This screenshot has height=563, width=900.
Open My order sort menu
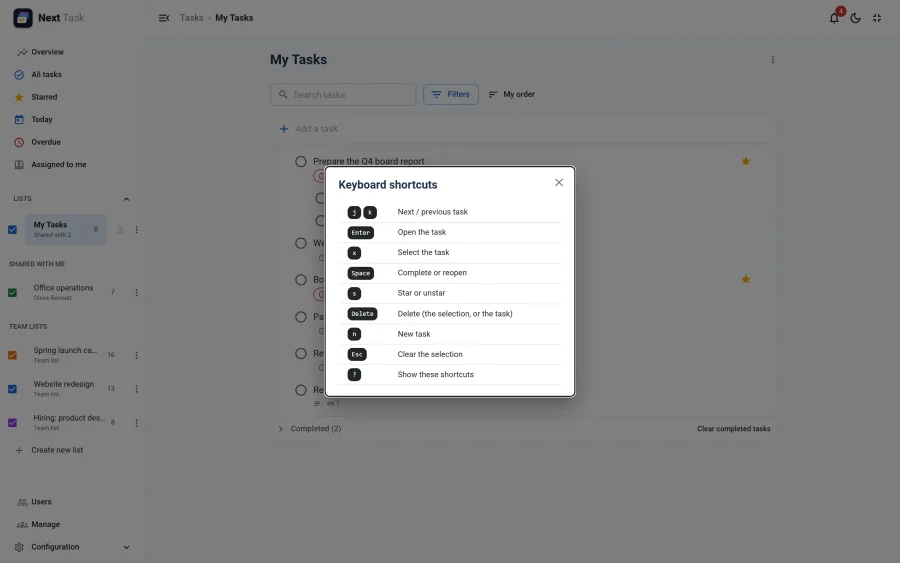tap(511, 95)
